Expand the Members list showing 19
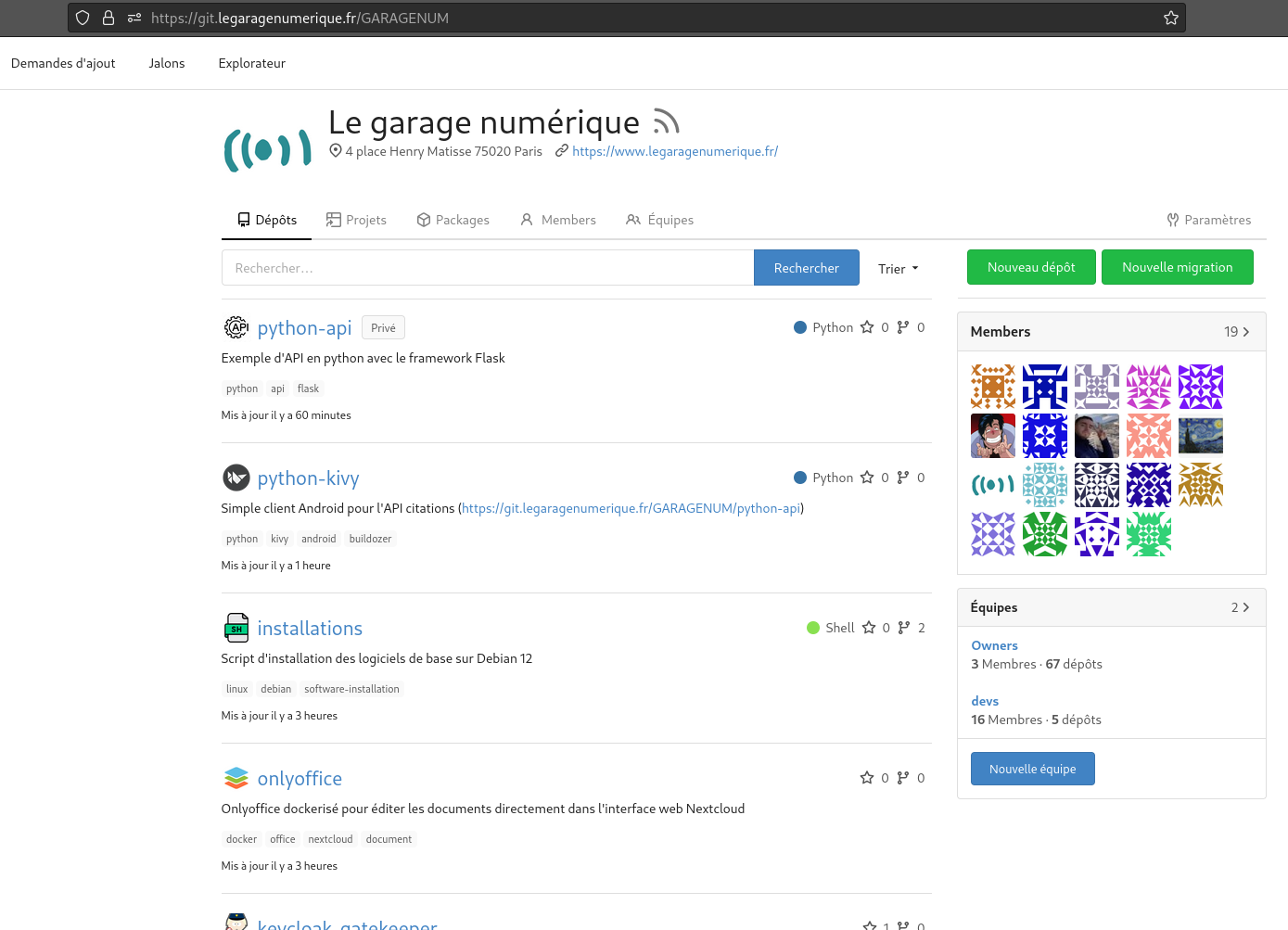 coord(1236,332)
